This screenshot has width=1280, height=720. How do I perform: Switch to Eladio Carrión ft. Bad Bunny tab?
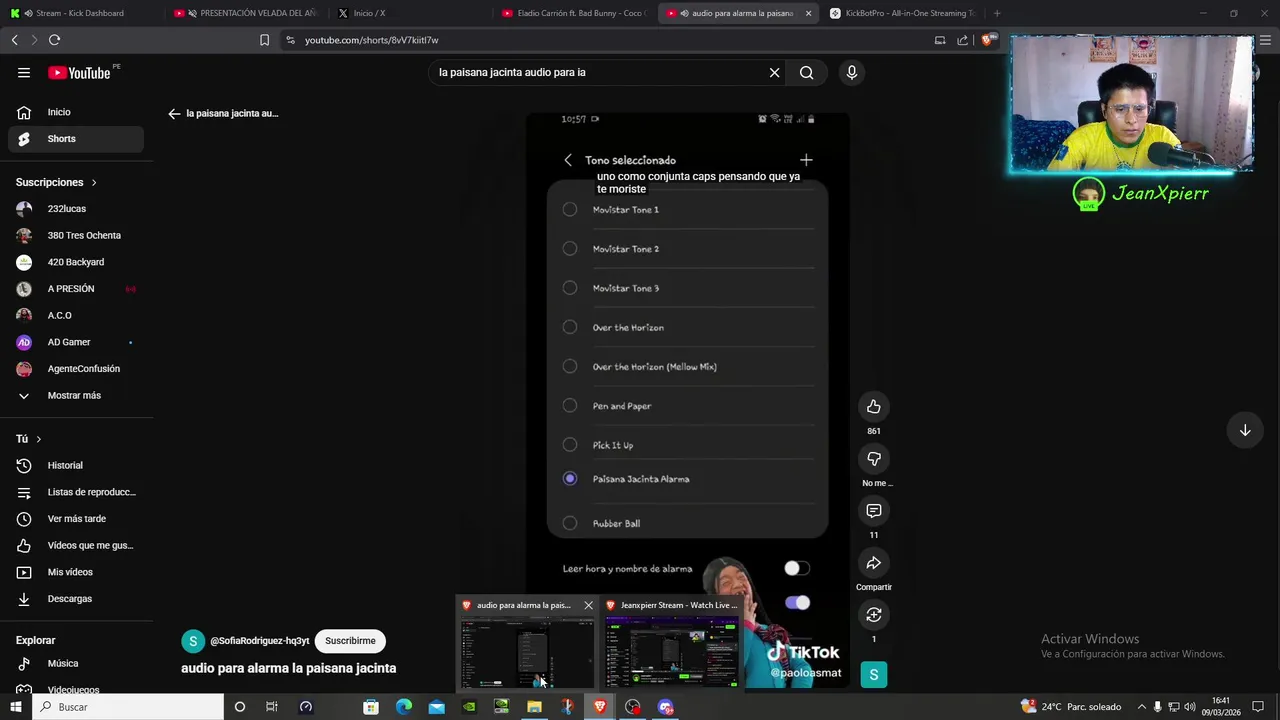574,13
